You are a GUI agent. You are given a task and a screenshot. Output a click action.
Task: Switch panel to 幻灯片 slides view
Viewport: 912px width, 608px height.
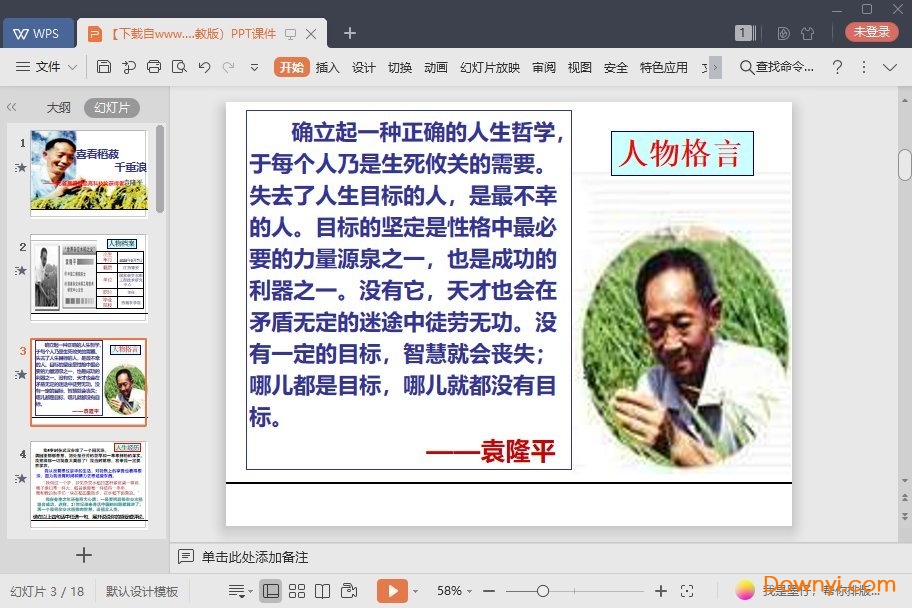click(111, 108)
